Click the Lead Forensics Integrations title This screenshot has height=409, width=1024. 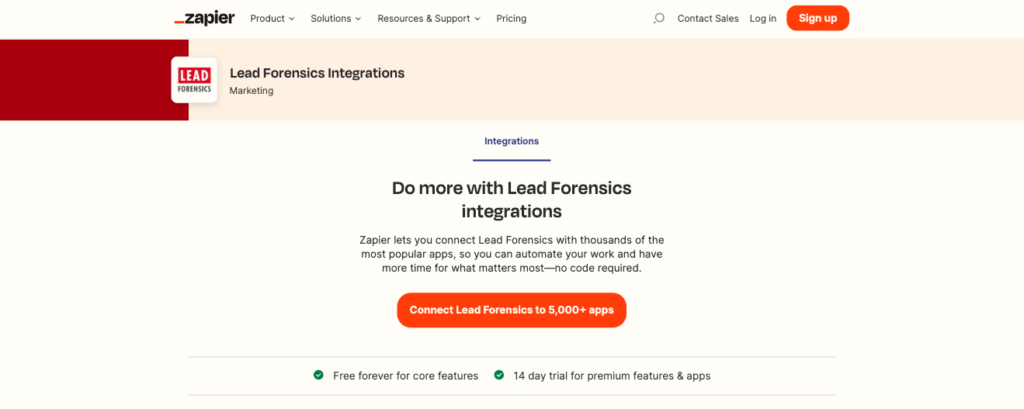(317, 73)
